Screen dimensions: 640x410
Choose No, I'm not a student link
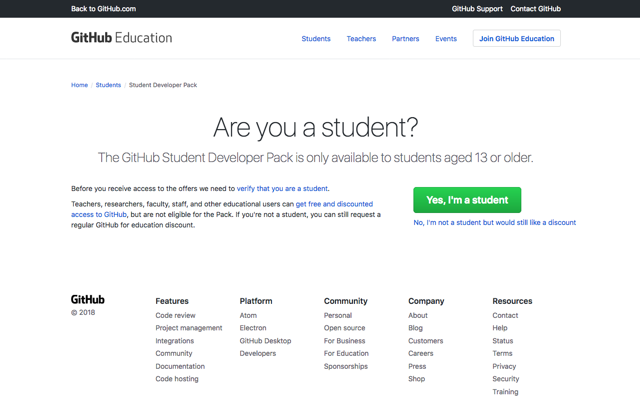click(x=495, y=222)
